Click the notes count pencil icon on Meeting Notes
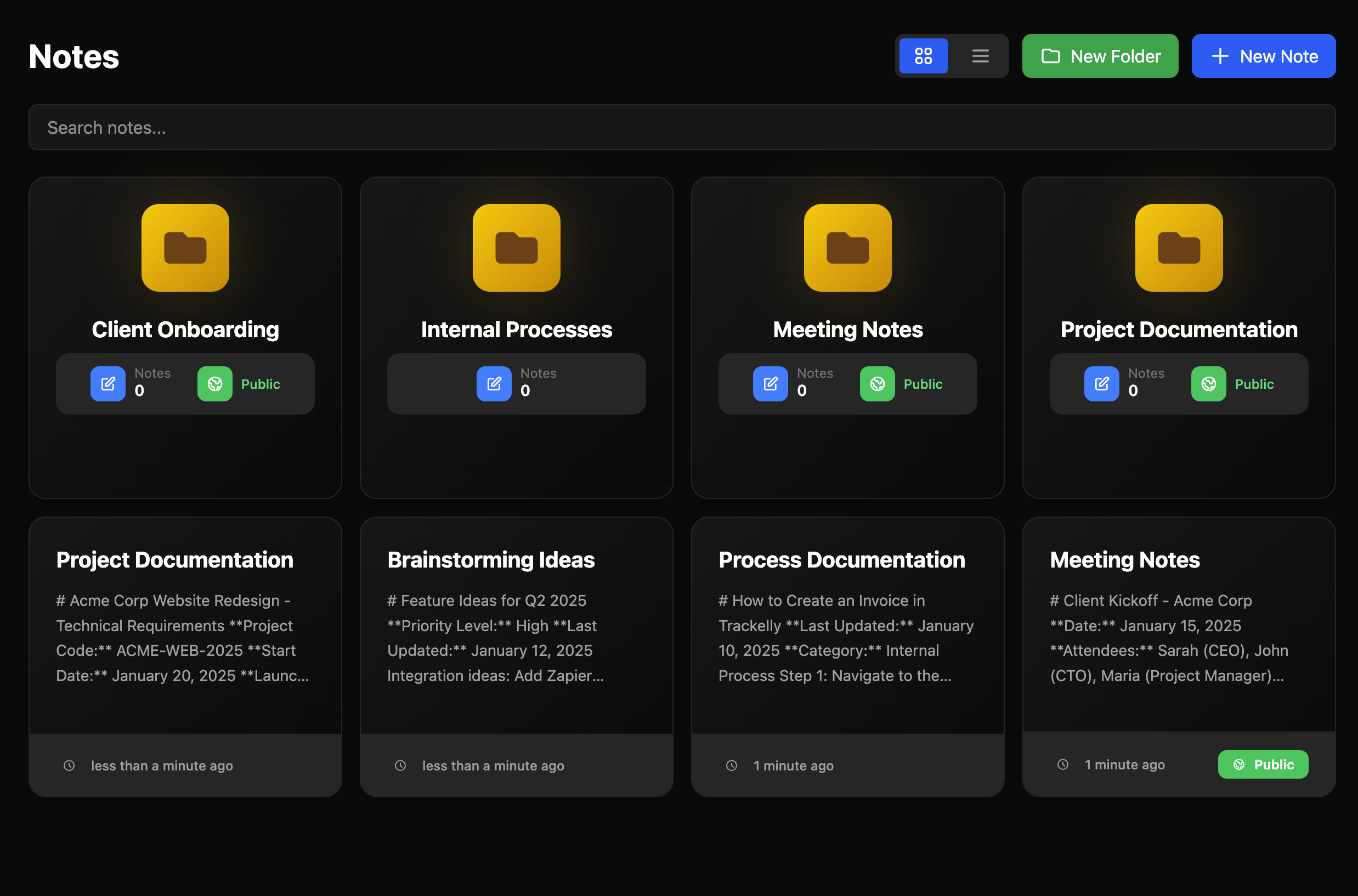Screen dimensions: 1358x896 770,383
